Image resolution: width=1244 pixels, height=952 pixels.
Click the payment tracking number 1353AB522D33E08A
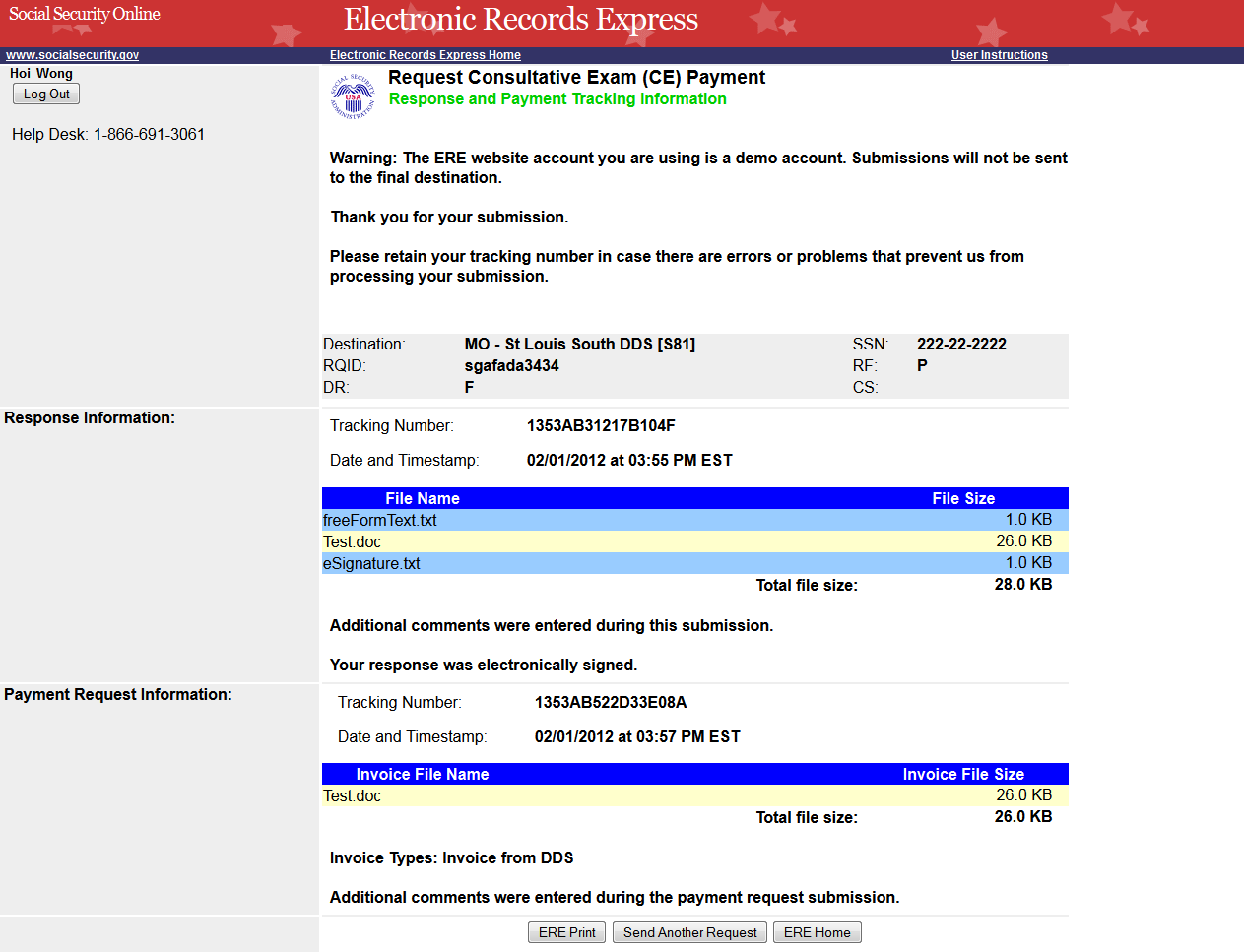(x=611, y=702)
